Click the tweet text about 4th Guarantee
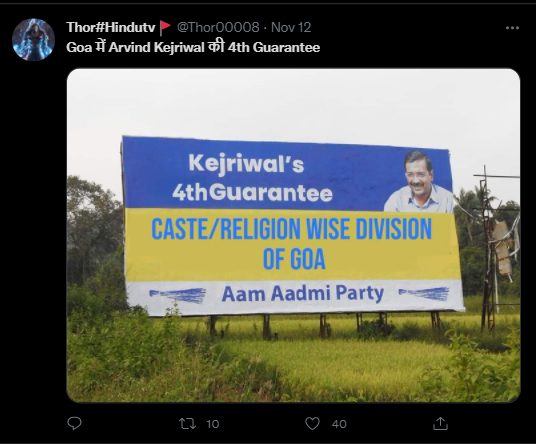Screen dimensions: 536x444 (193, 47)
